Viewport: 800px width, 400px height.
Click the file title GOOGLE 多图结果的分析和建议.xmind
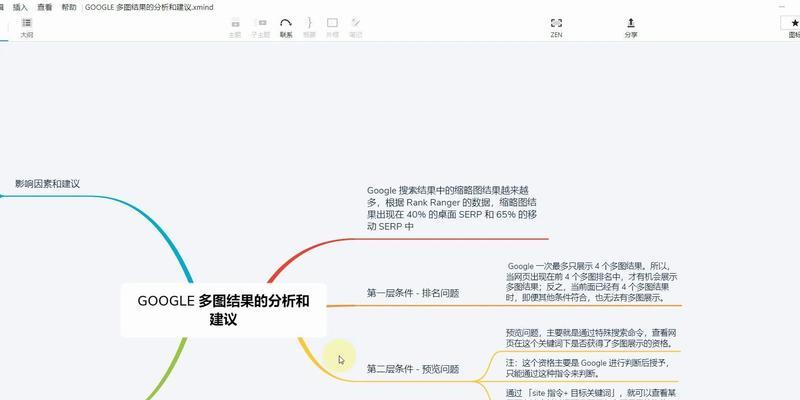149,7
